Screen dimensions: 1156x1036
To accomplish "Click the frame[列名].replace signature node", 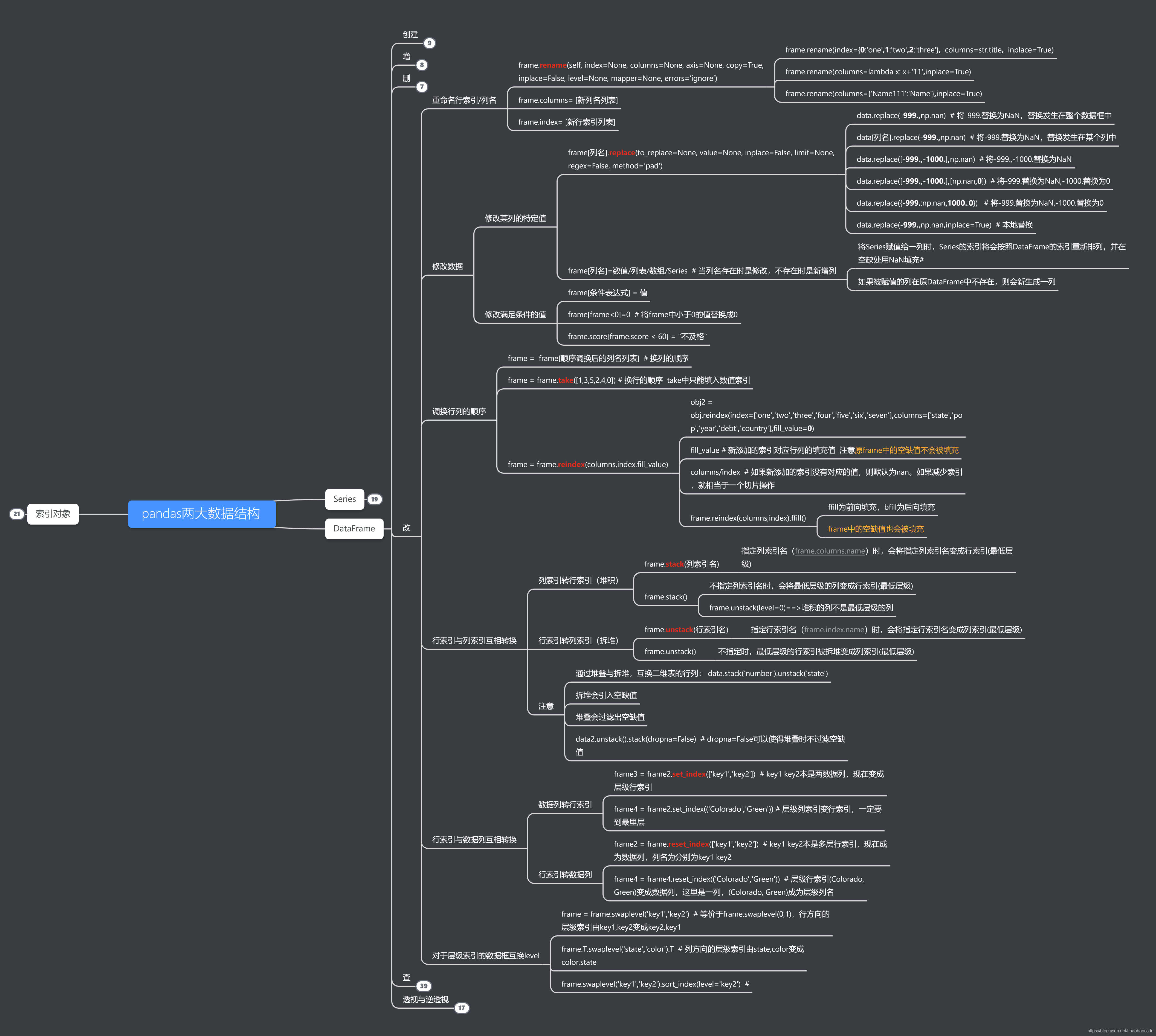I will click(701, 159).
